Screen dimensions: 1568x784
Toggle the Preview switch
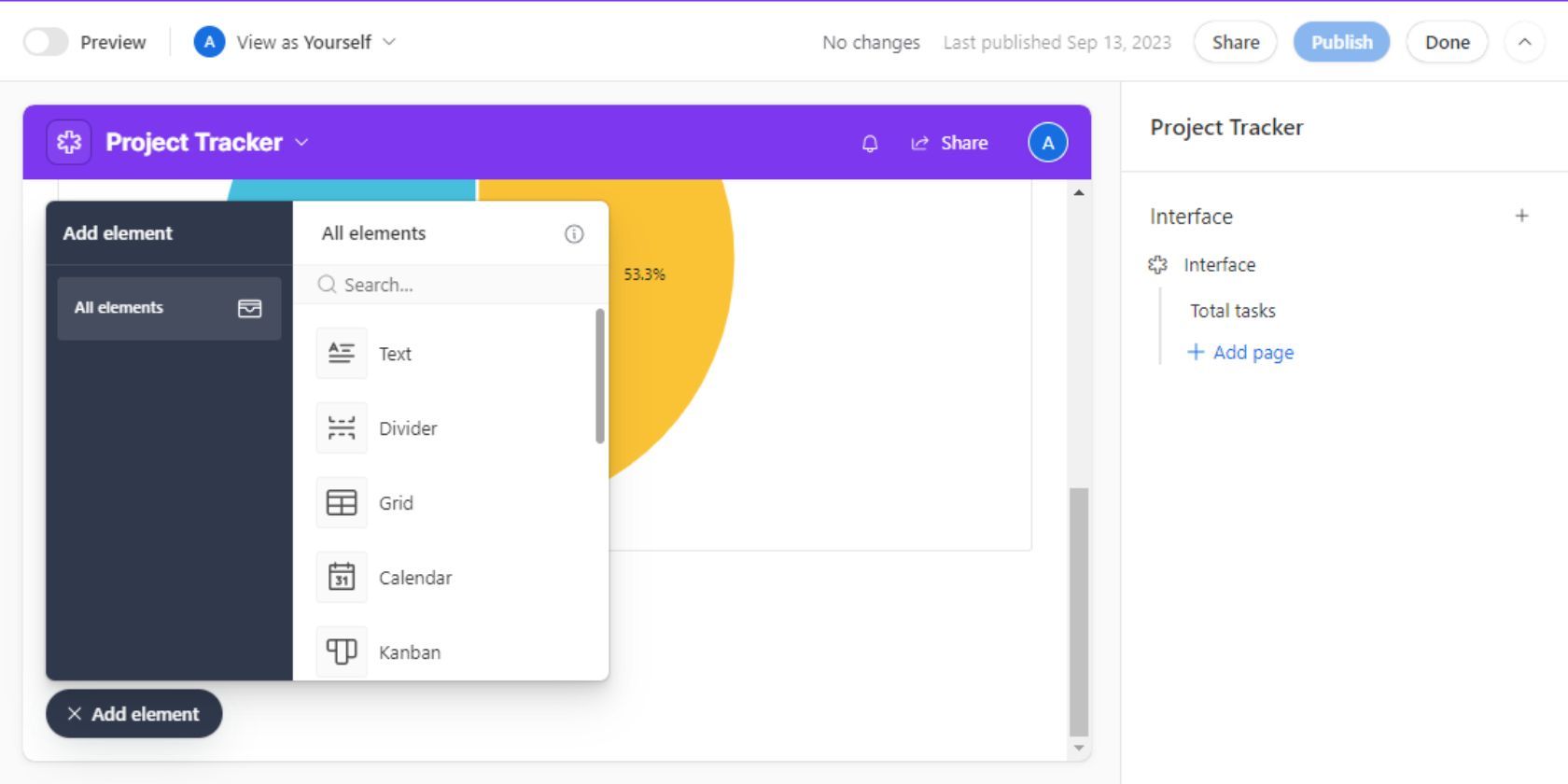46,42
